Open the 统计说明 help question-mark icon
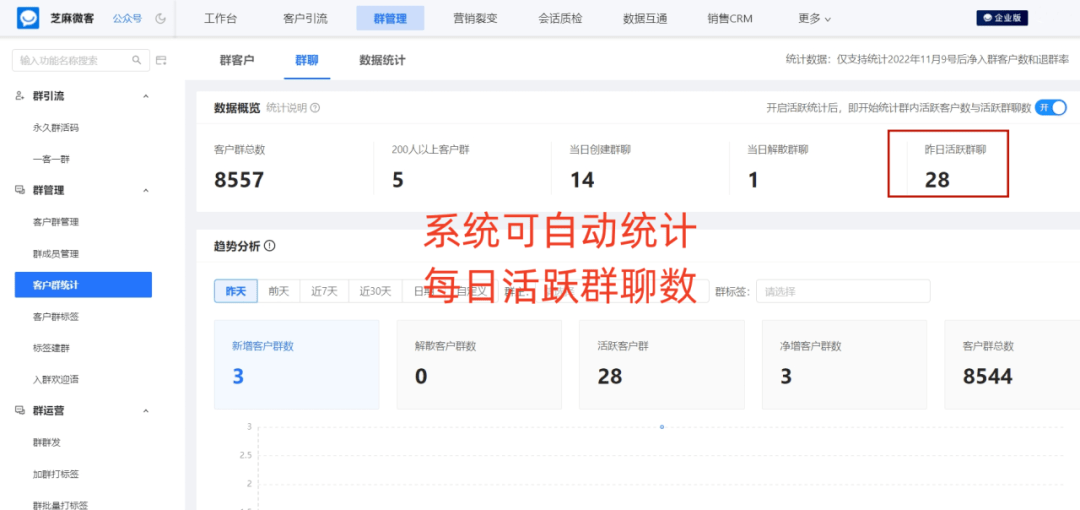1080x510 pixels. pyautogui.click(x=315, y=108)
